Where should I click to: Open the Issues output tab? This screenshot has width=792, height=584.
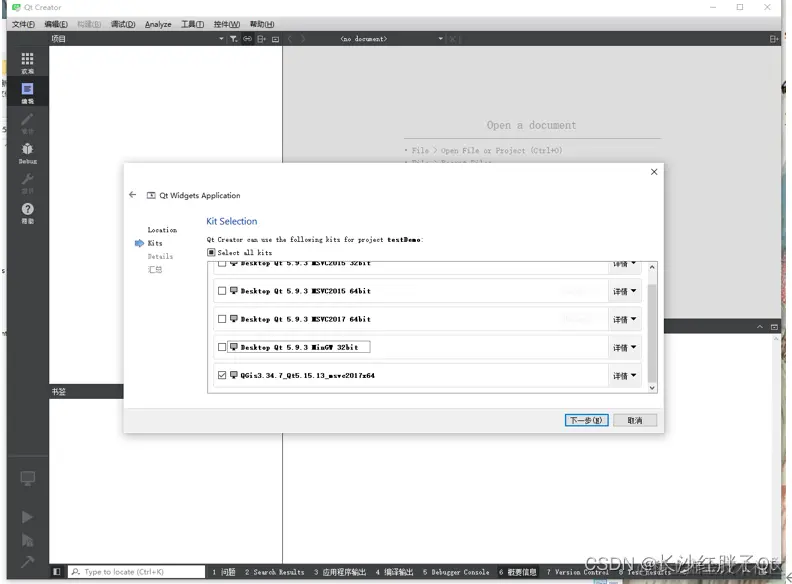pyautogui.click(x=224, y=572)
